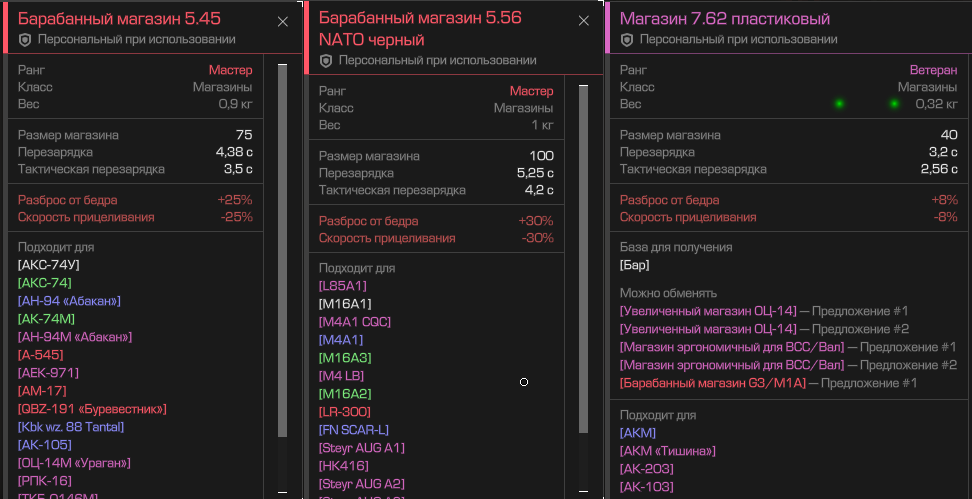The height and width of the screenshot is (499, 972).
Task: Open the [L85A1] weapon link
Action: coord(343,286)
